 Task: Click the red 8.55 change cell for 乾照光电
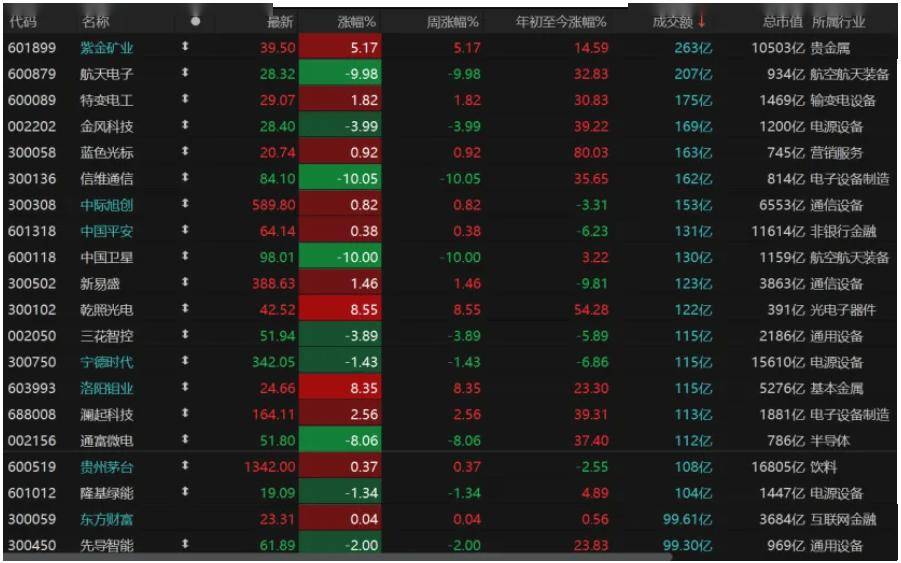click(x=340, y=310)
